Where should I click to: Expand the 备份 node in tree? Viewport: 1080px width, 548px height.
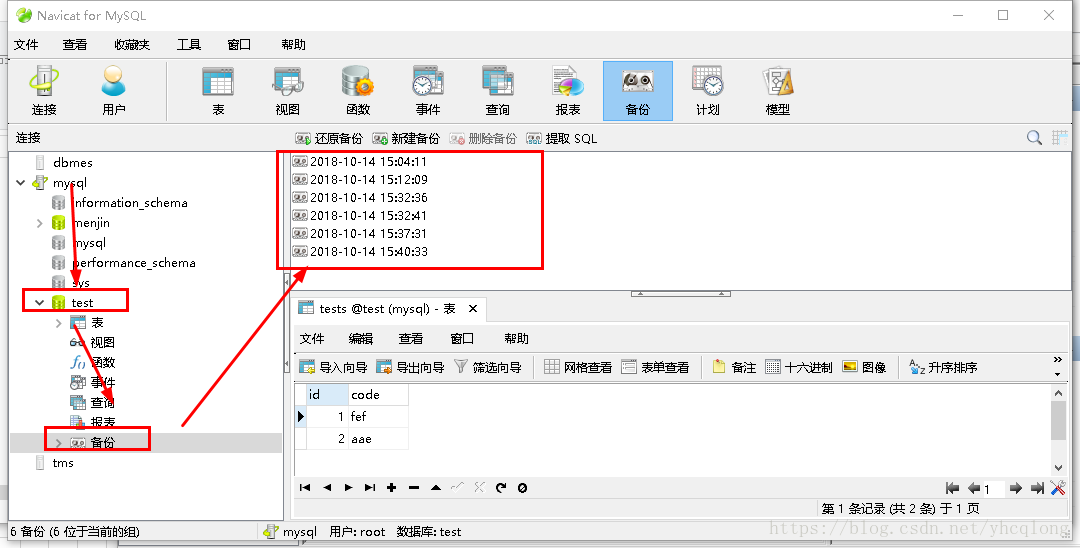pos(59,443)
